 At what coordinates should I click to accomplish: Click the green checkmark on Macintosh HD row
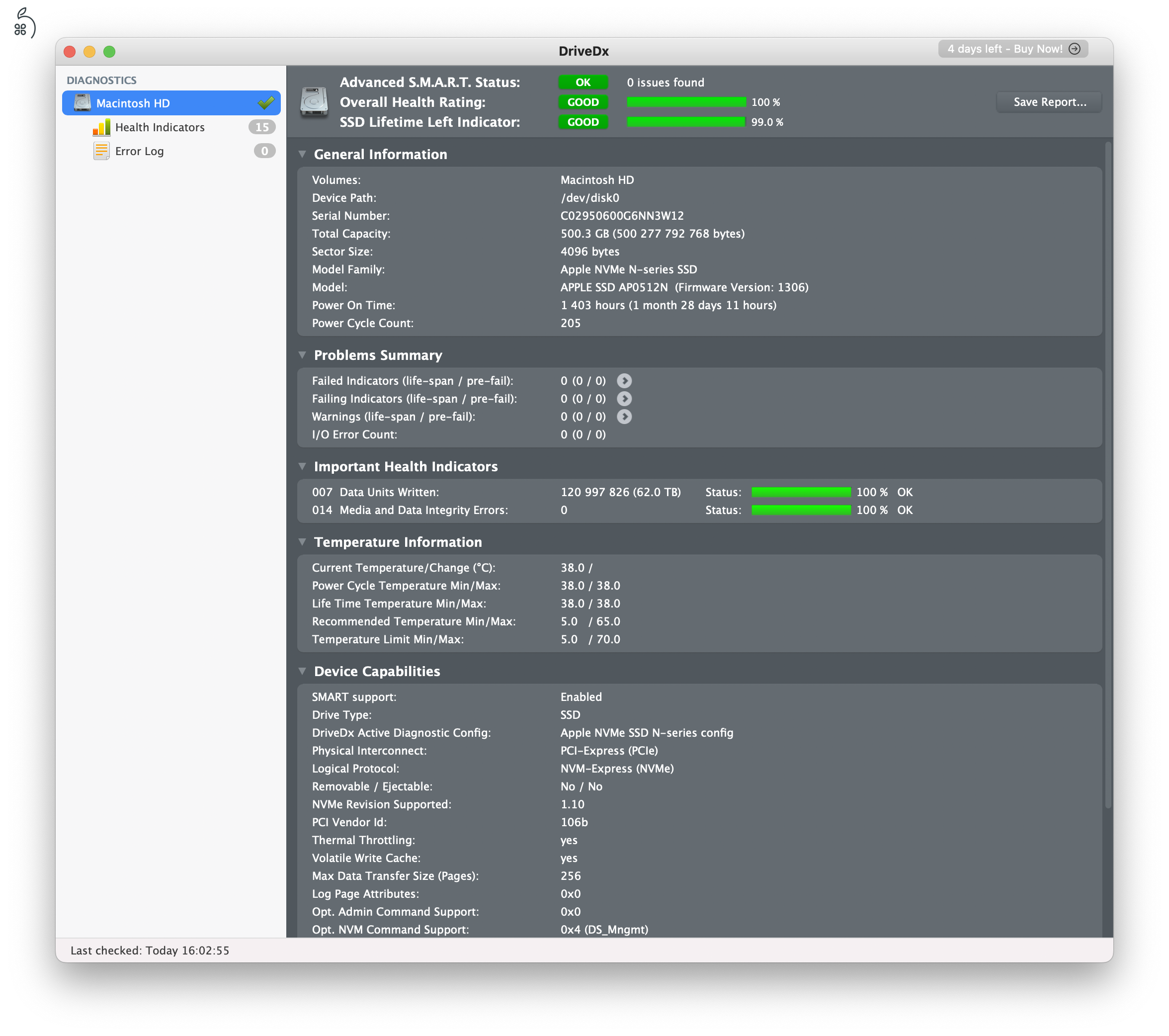[x=265, y=103]
